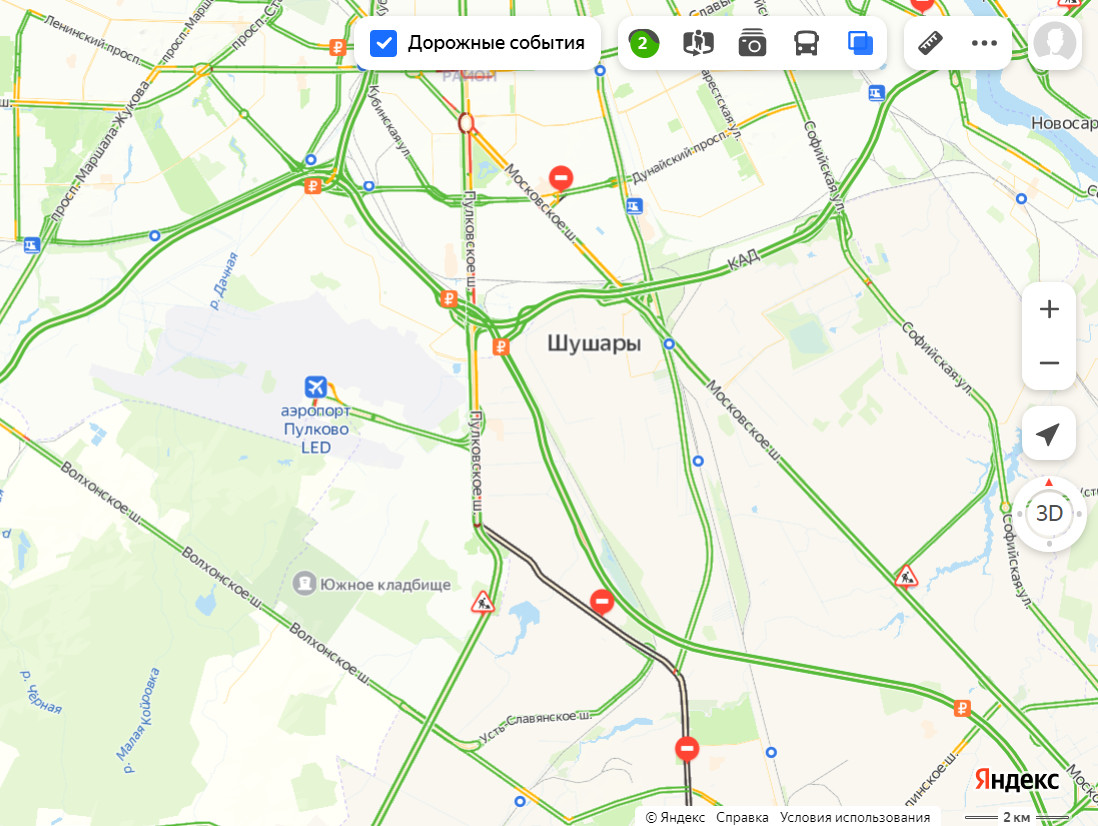Viewport: 1098px width, 826px height.
Task: Uncheck the Дорожные события checkbox
Action: [x=383, y=43]
